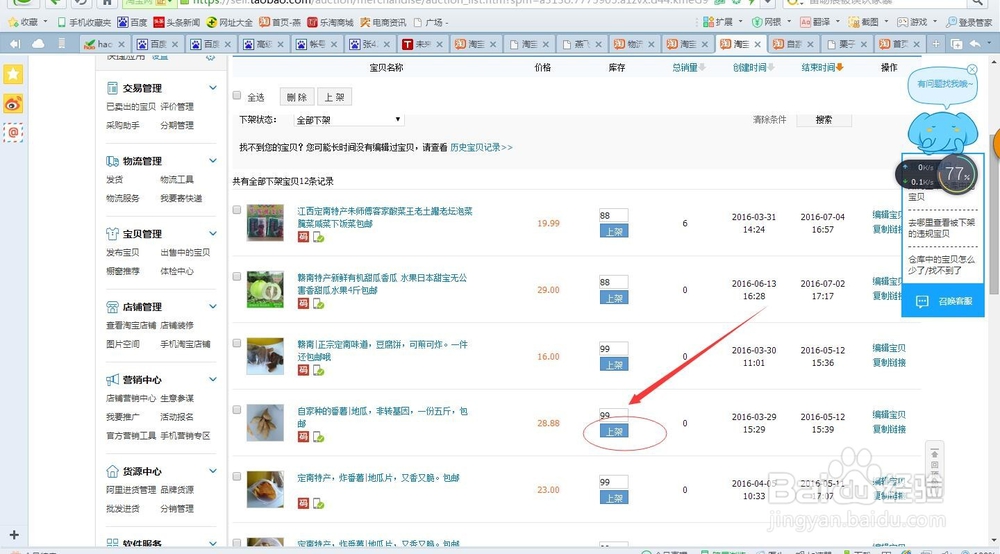Check the box for the 23.00 地瓜片 item

tap(237, 476)
